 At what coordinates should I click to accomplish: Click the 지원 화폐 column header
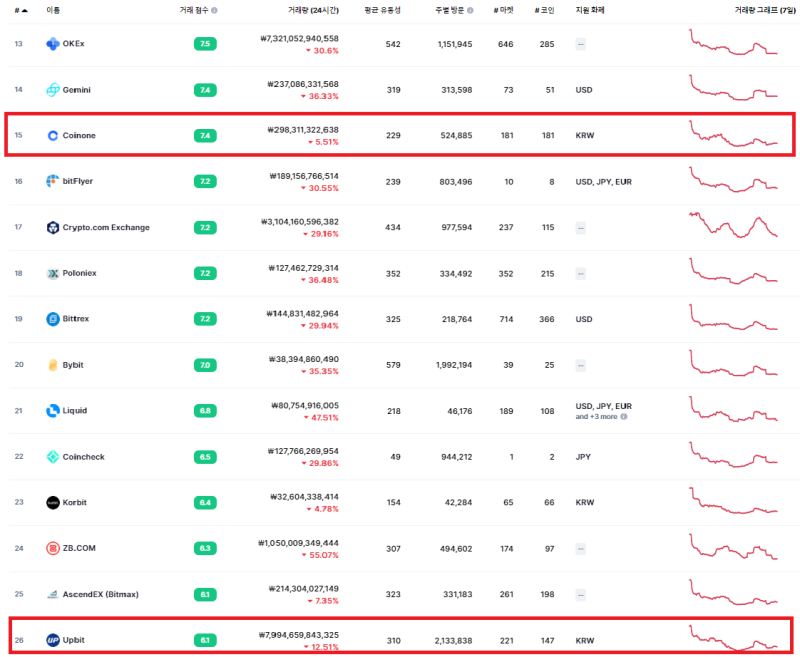point(590,10)
